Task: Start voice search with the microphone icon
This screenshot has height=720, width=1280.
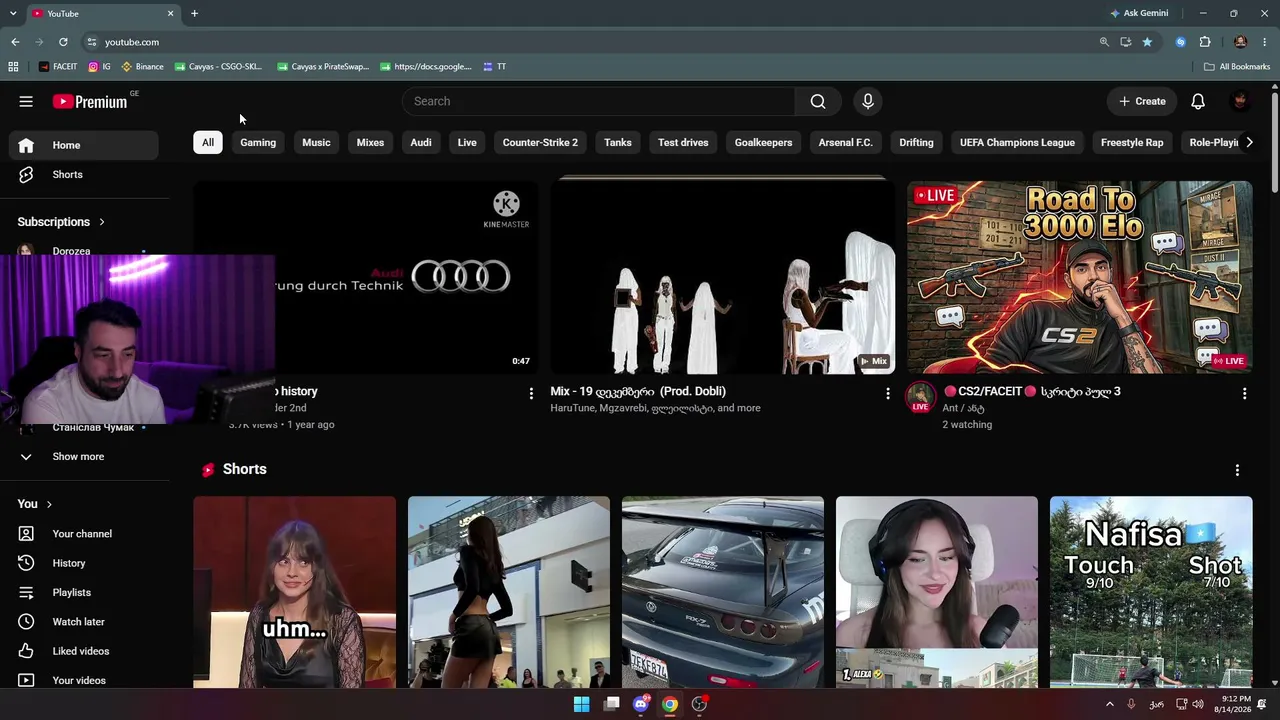Action: click(x=868, y=101)
